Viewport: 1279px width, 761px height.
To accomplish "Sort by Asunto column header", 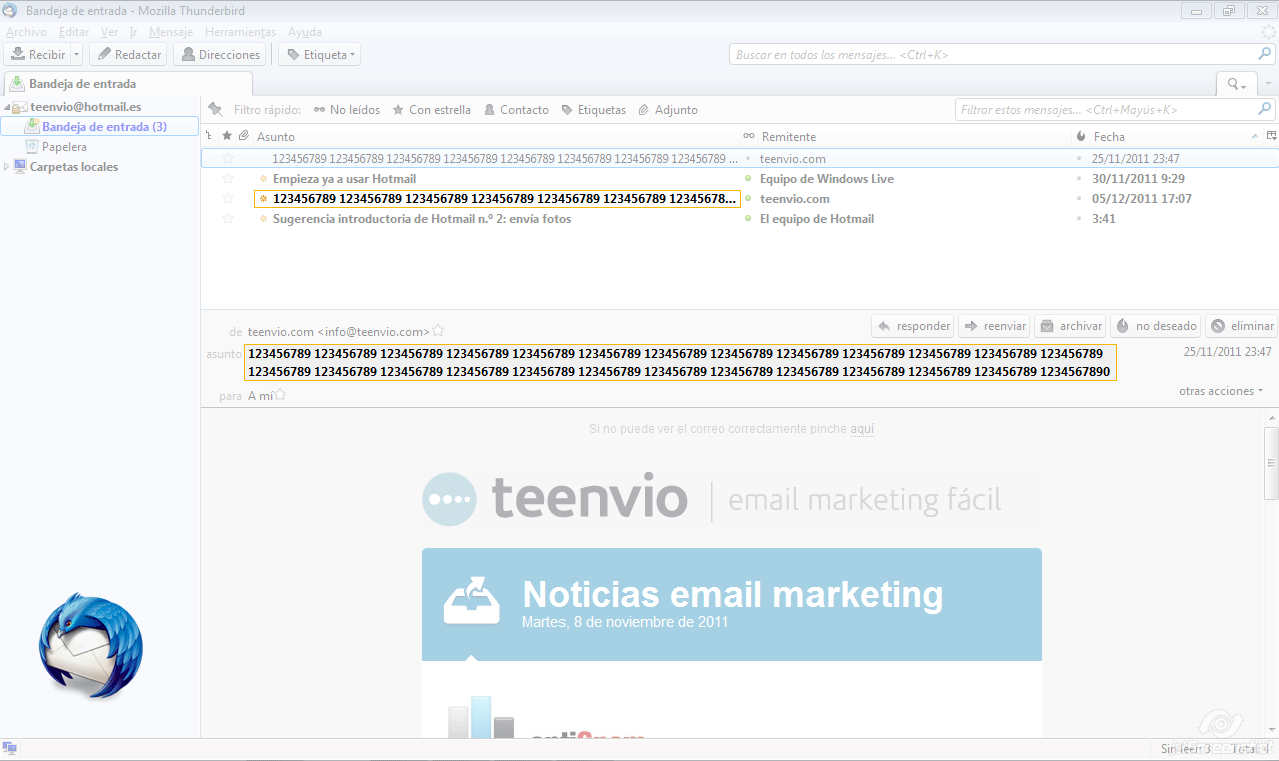I will 495,136.
